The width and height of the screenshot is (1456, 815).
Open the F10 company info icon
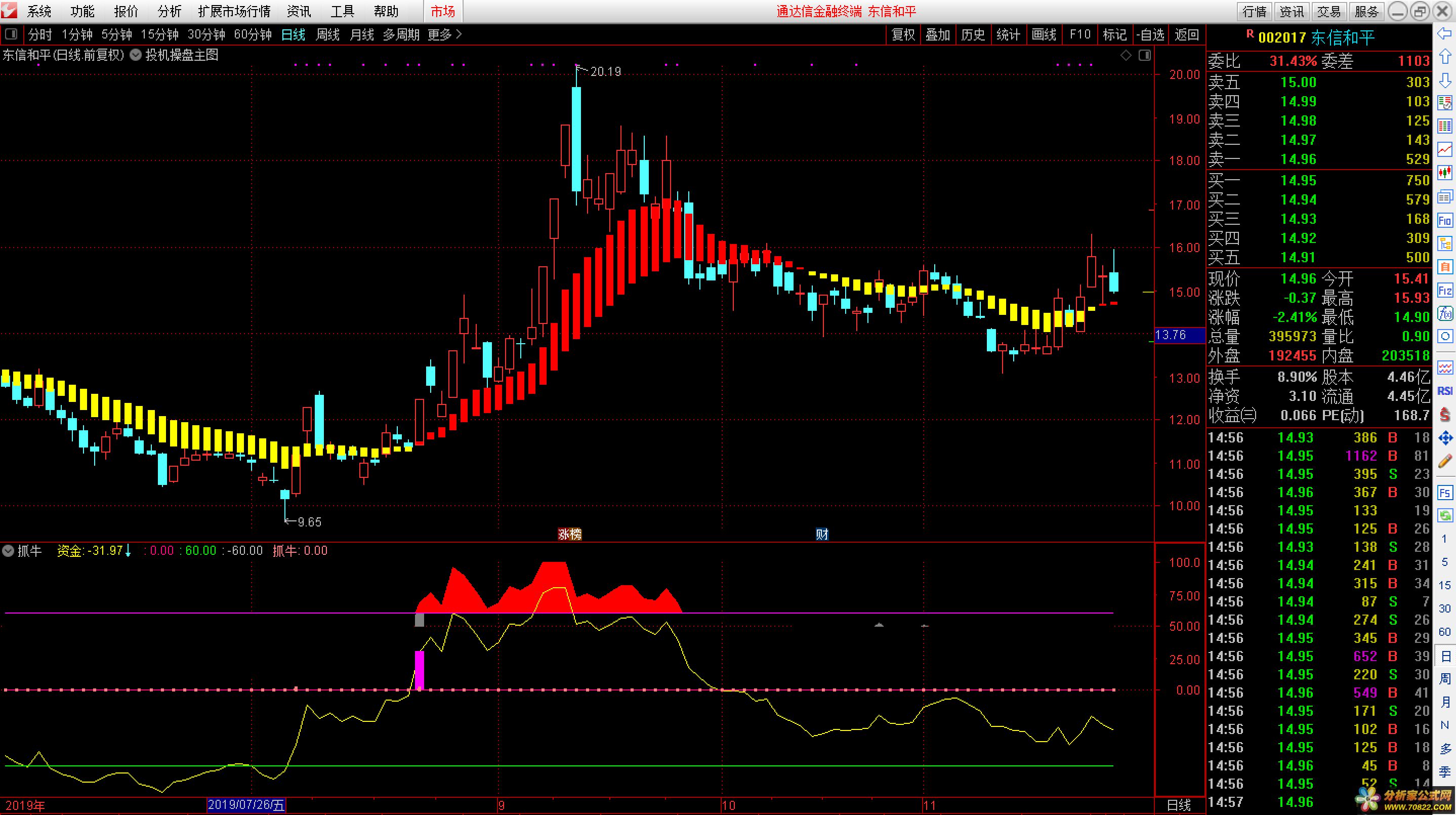[1445, 220]
